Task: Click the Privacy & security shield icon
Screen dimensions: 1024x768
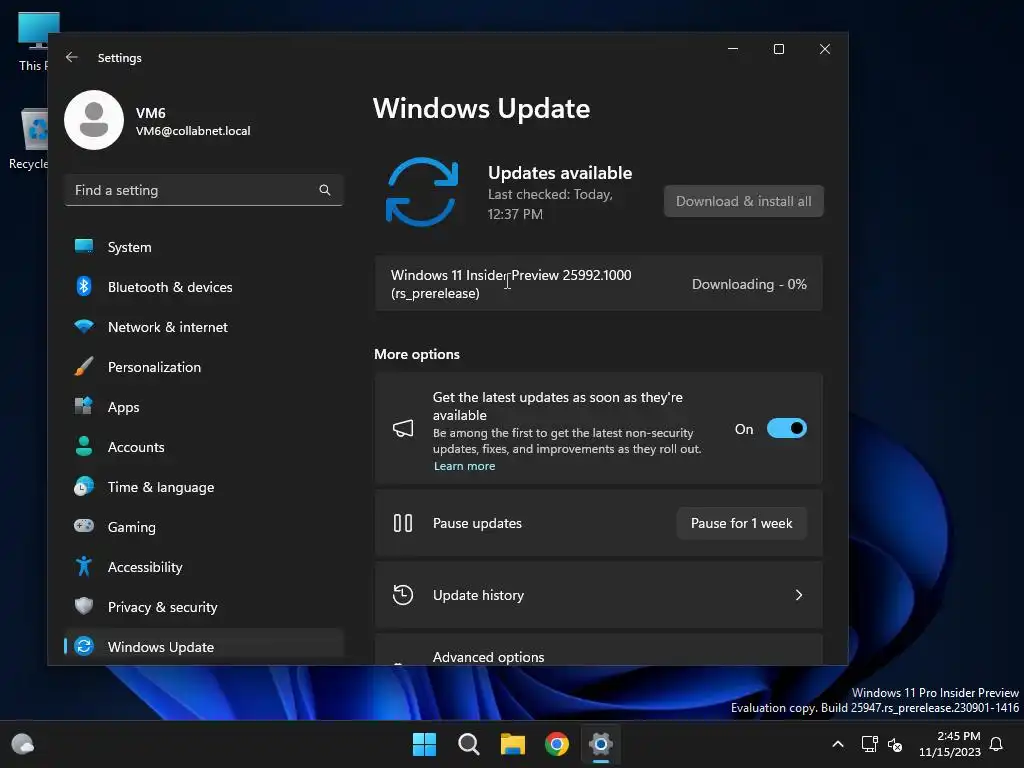Action: [84, 606]
